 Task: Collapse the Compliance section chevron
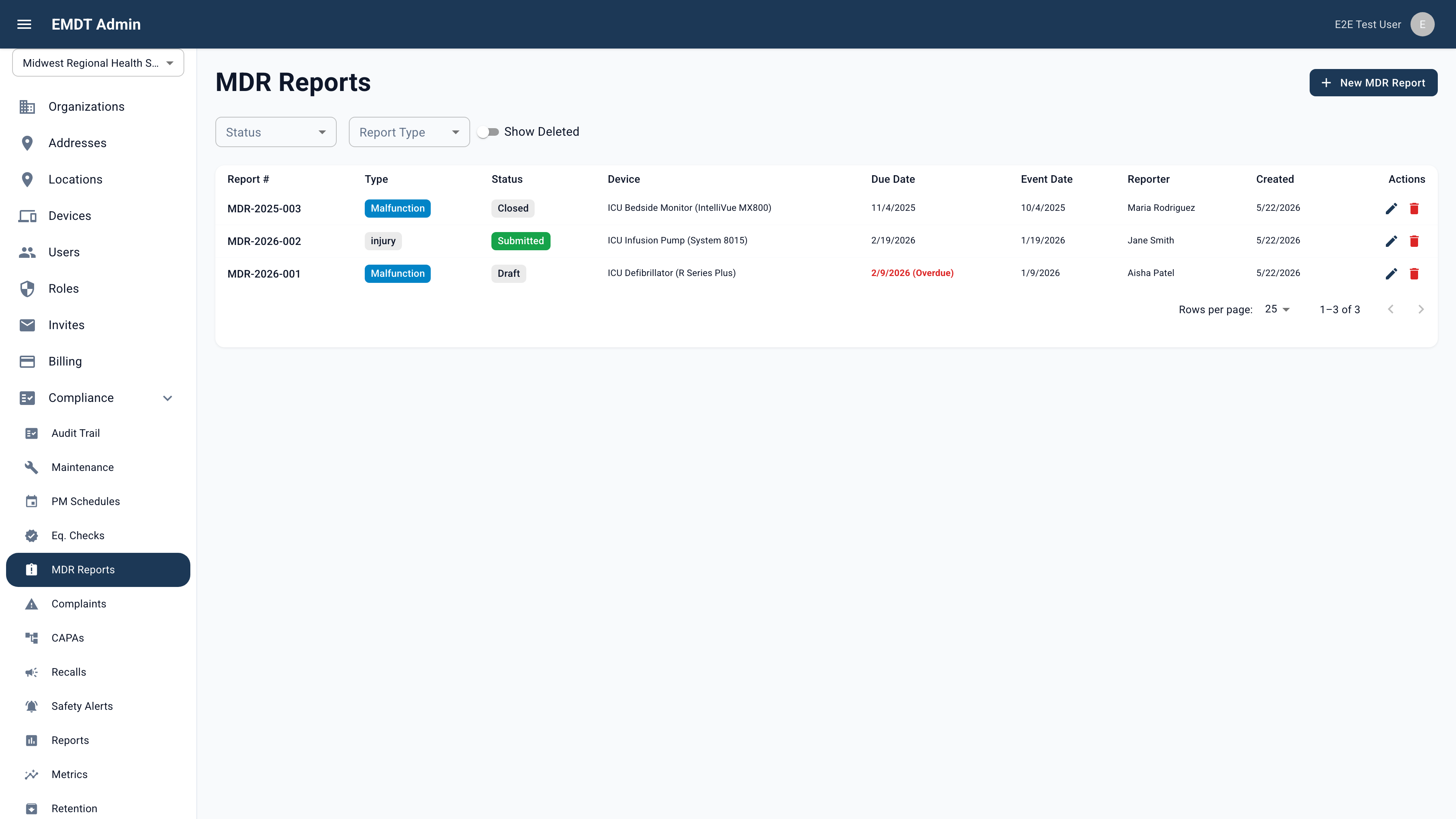167,399
